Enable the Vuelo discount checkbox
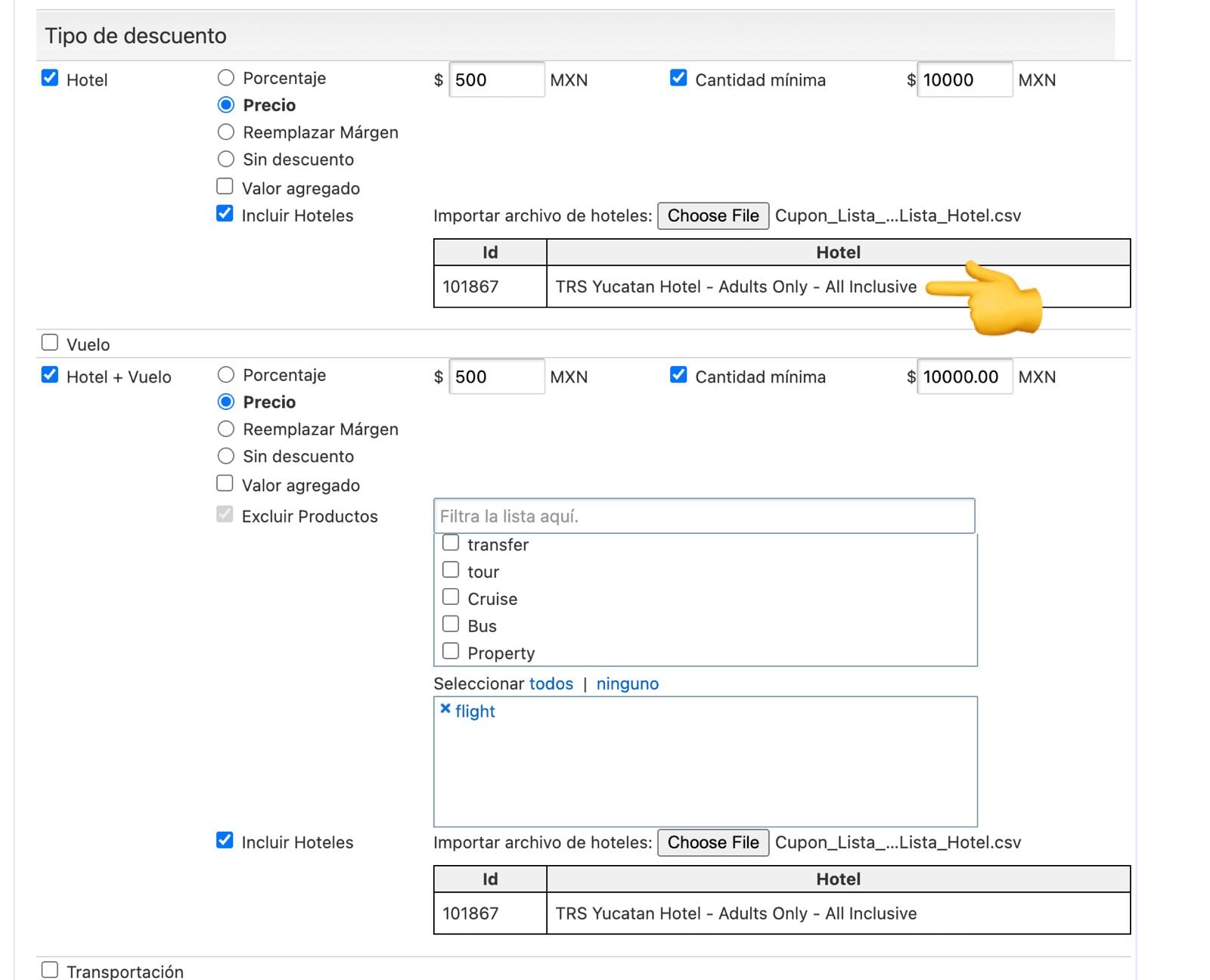 50,343
